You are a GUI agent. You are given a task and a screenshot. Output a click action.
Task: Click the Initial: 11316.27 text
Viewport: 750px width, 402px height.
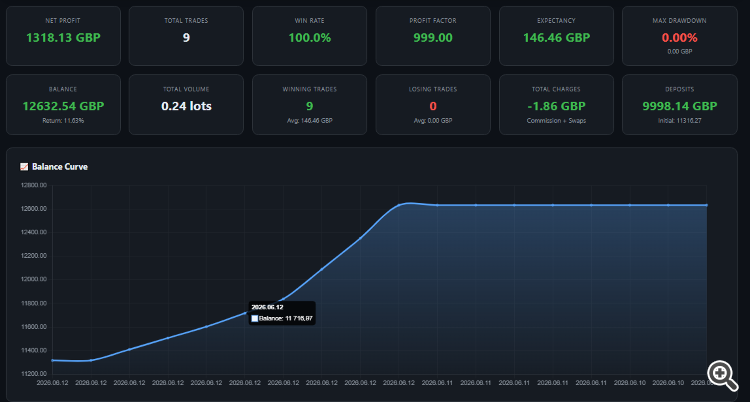point(679,121)
